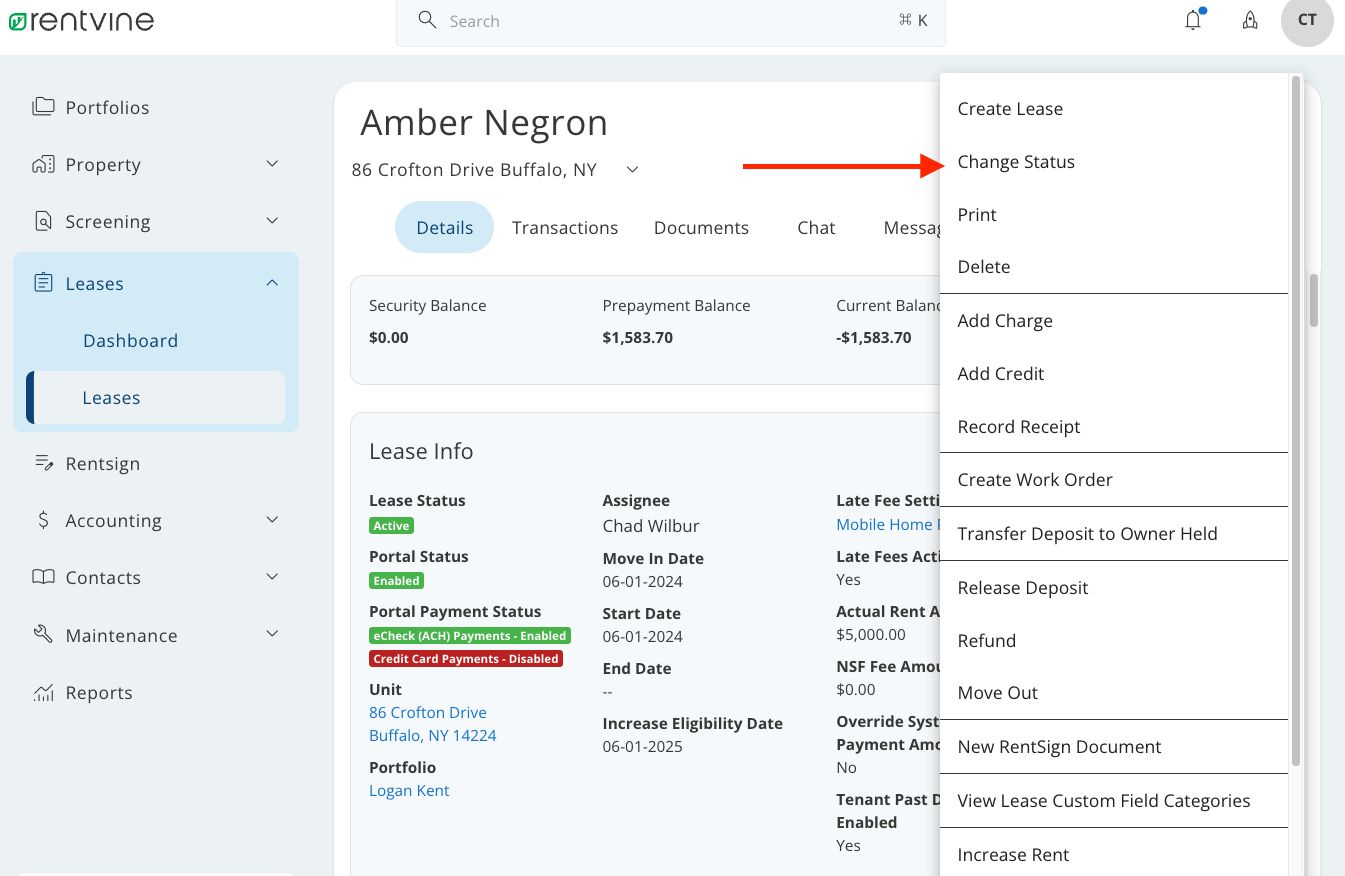Image resolution: width=1345 pixels, height=876 pixels.
Task: Click the Rentsign signature icon
Action: click(43, 463)
